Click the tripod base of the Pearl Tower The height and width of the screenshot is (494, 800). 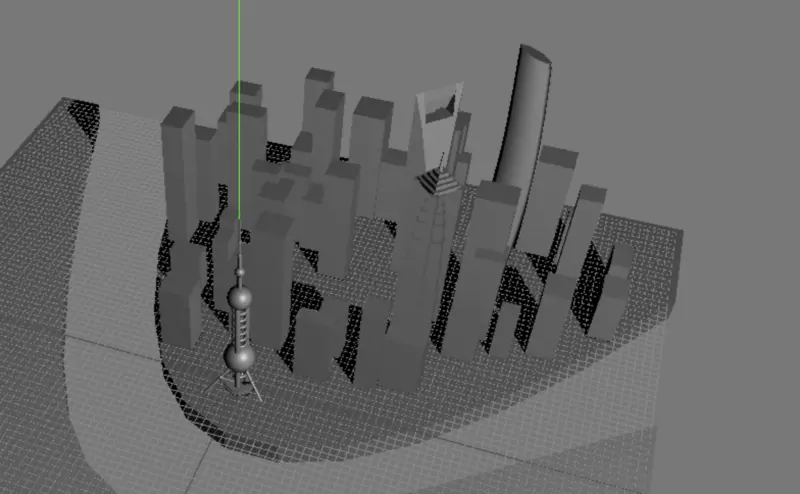[236, 384]
